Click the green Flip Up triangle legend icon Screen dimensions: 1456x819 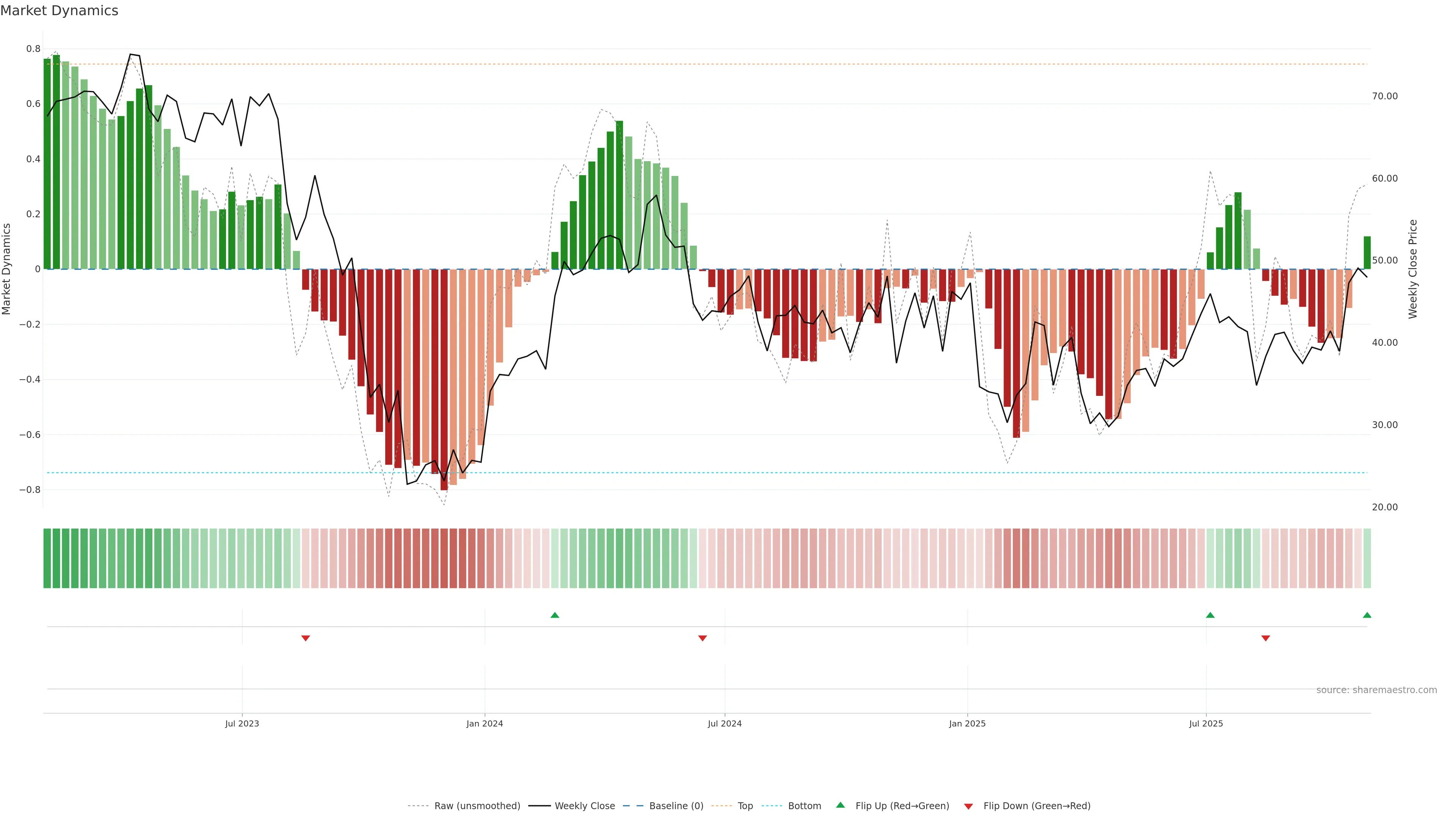click(841, 805)
